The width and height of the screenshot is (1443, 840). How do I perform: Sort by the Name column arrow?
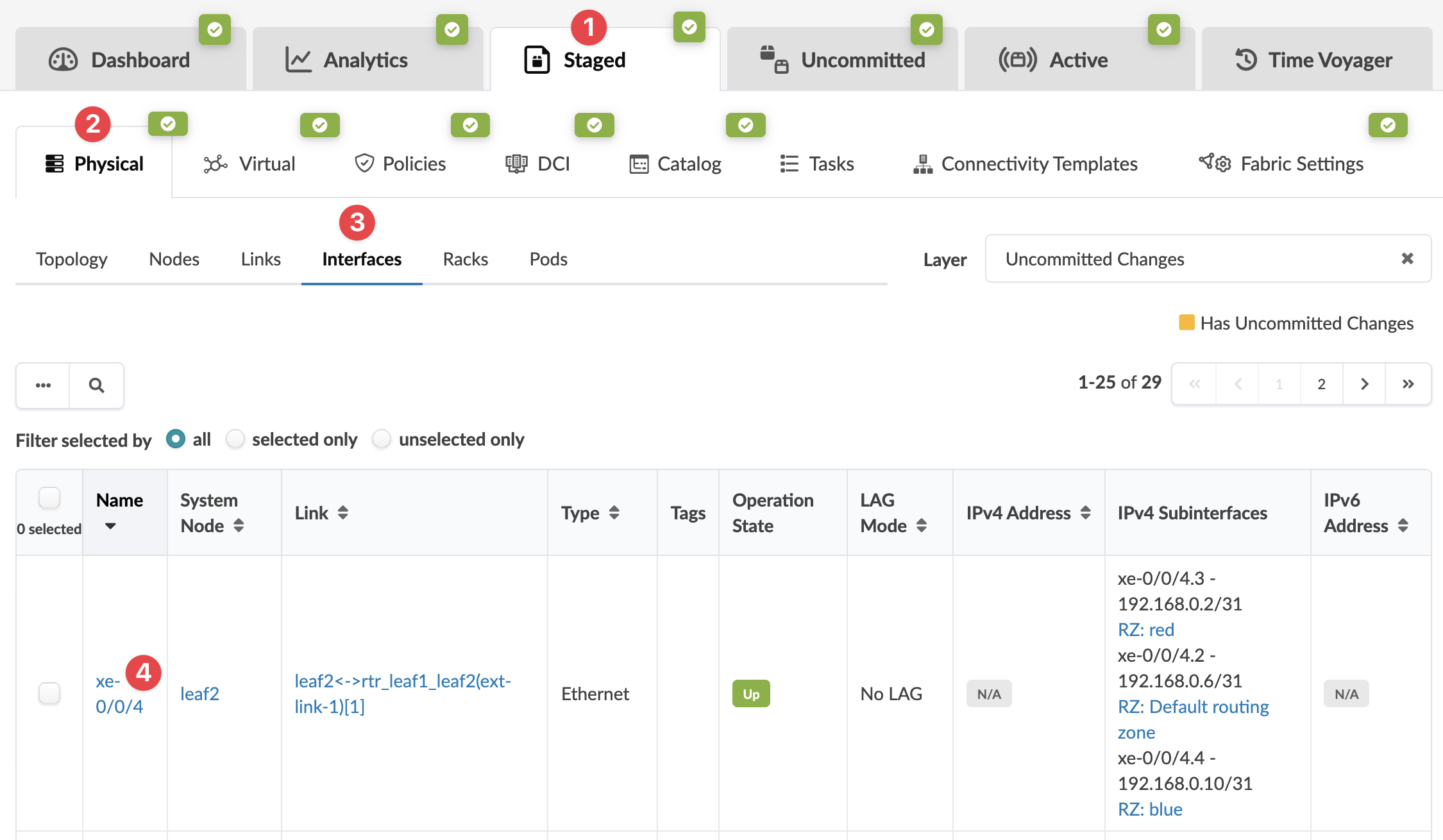(x=110, y=526)
